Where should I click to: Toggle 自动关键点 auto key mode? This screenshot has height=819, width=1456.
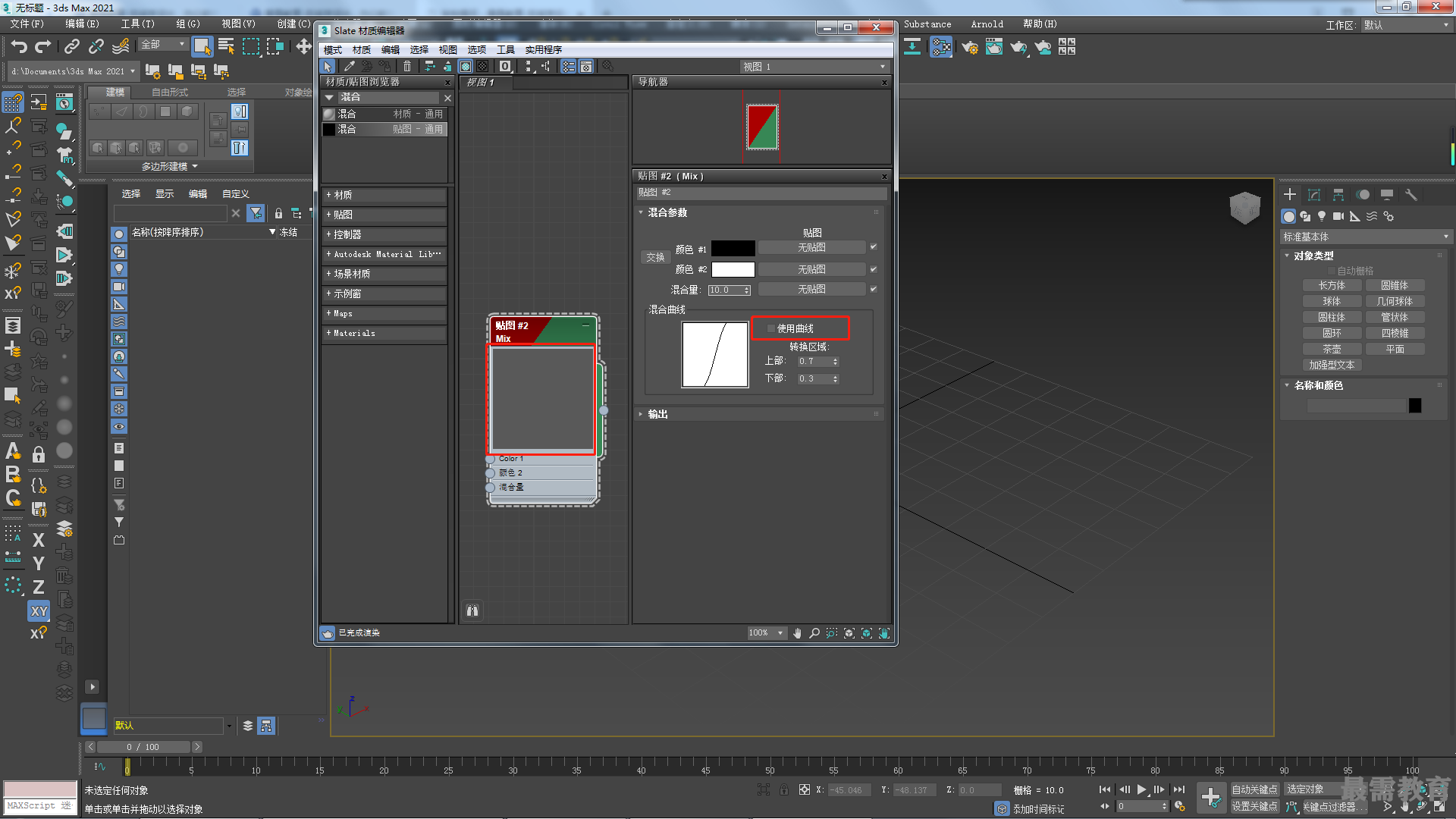tap(1254, 789)
